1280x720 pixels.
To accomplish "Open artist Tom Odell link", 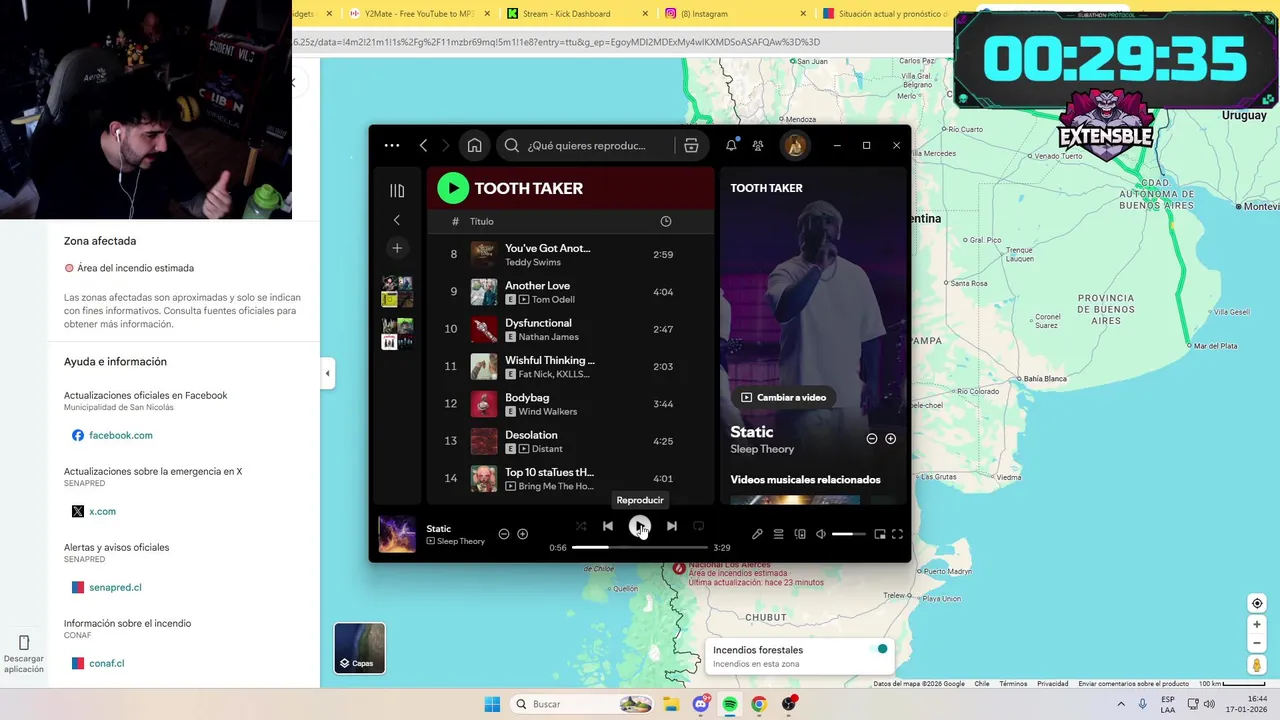I will tap(553, 299).
